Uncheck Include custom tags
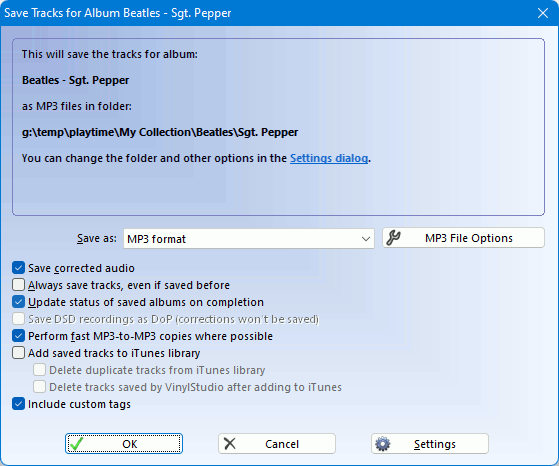This screenshot has height=466, width=559. (19, 404)
